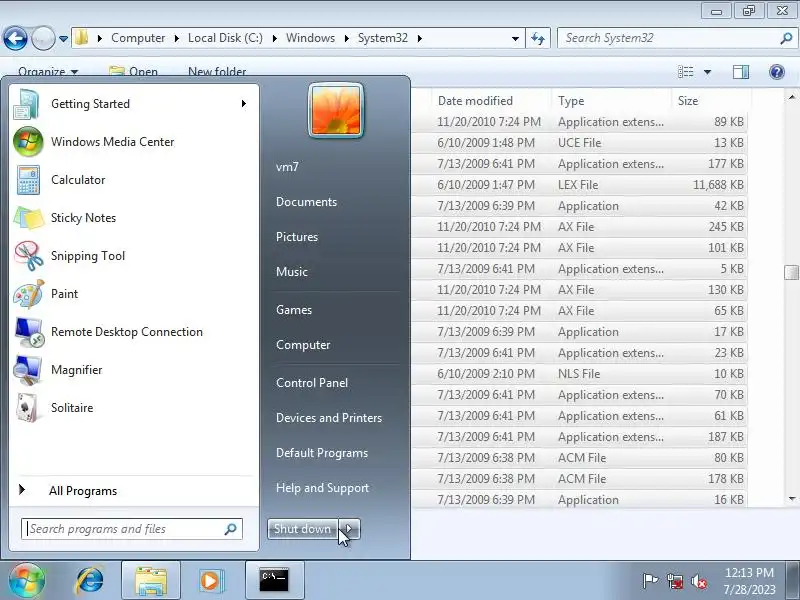
Task: Click the Explorer forward arrow button
Action: tap(43, 38)
